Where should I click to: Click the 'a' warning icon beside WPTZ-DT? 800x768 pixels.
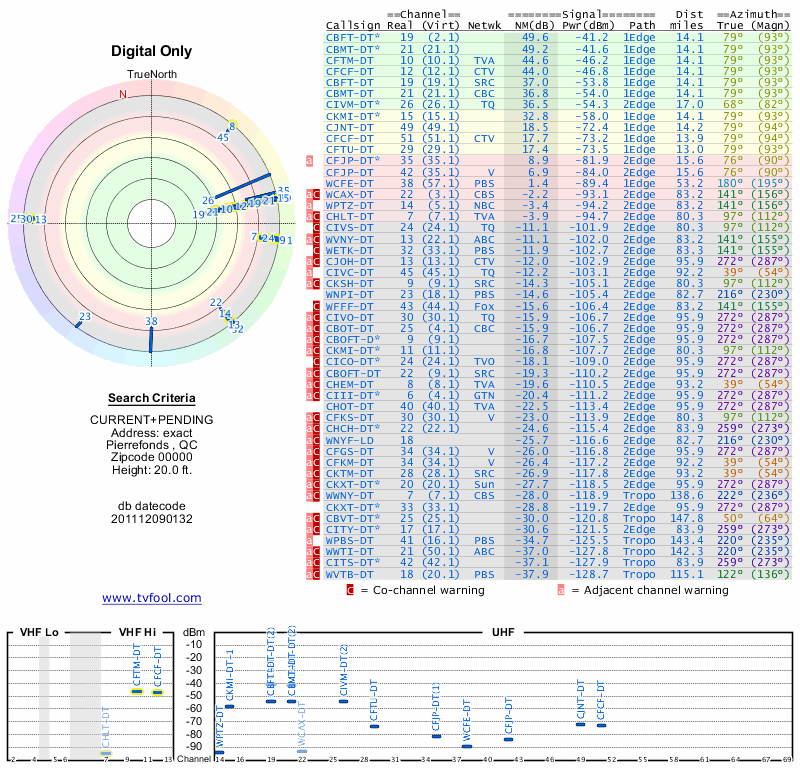[x=309, y=205]
